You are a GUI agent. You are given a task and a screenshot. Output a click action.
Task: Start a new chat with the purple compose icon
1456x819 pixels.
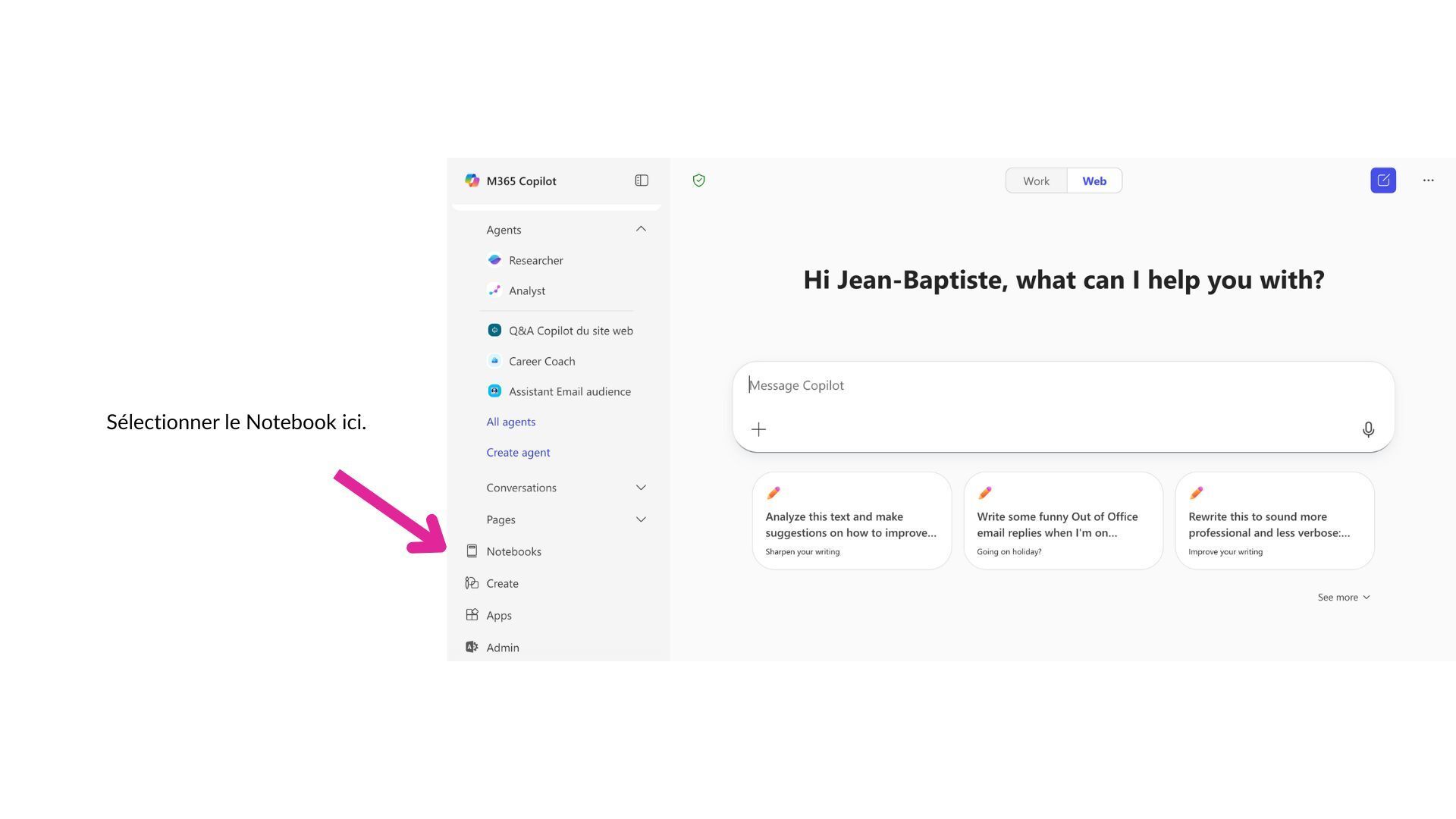1383,180
